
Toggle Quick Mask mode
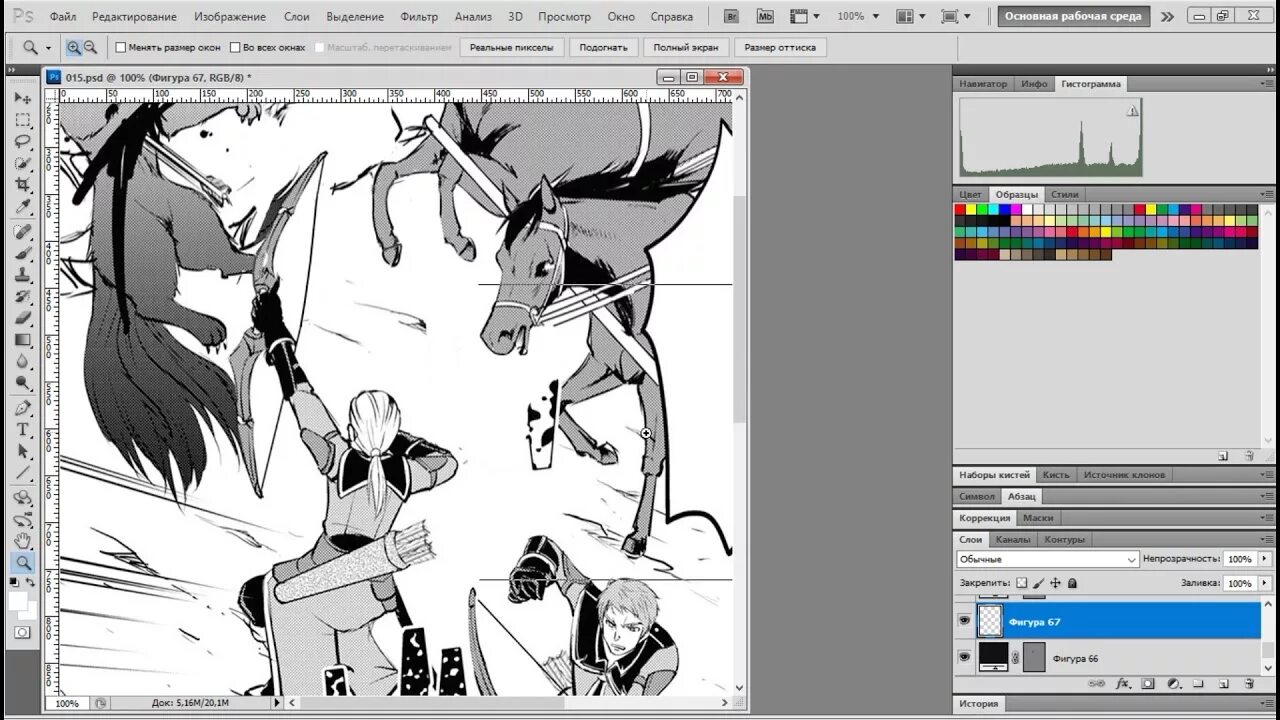pyautogui.click(x=23, y=632)
